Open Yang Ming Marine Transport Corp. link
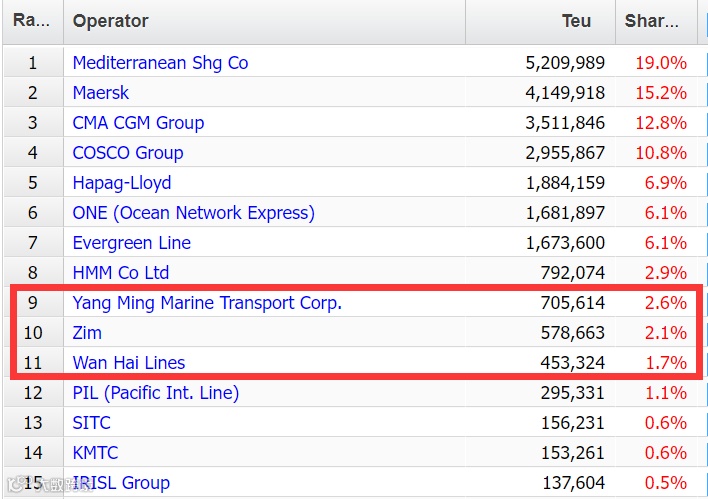Image resolution: width=708 pixels, height=499 pixels. click(207, 303)
